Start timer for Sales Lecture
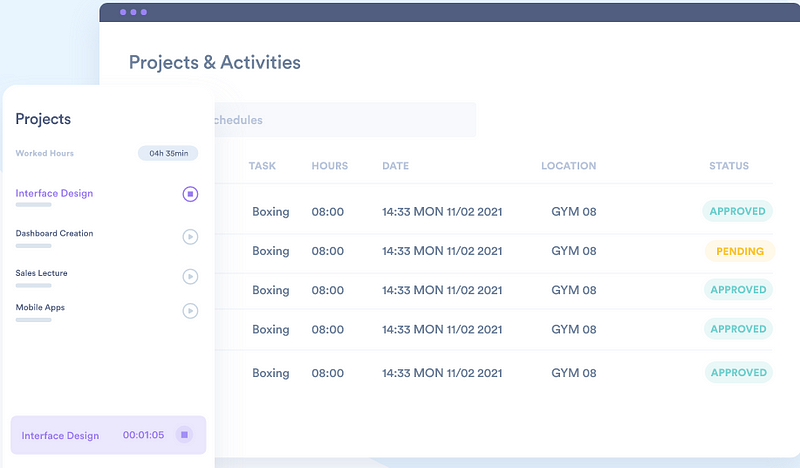Viewport: 800px width, 468px height. (x=190, y=277)
